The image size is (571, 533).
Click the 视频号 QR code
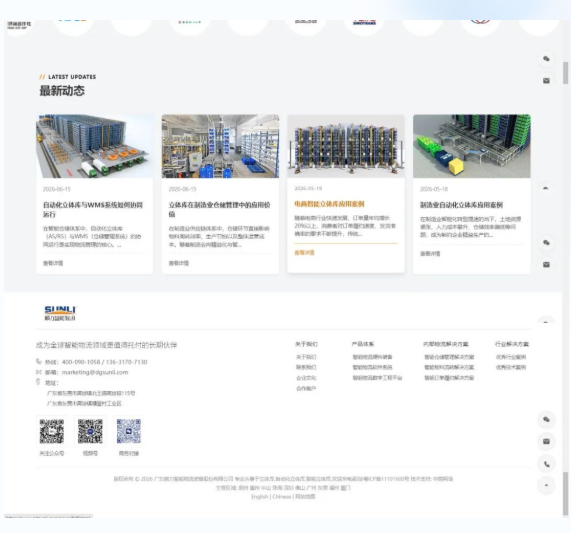tap(90, 431)
